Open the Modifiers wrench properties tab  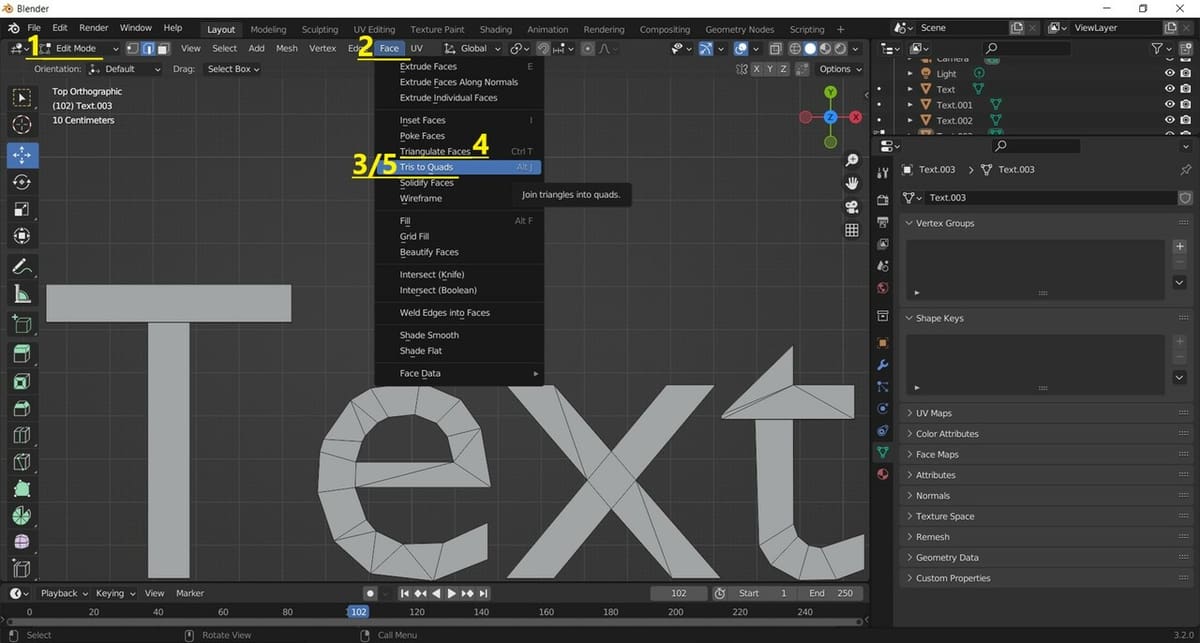(882, 366)
